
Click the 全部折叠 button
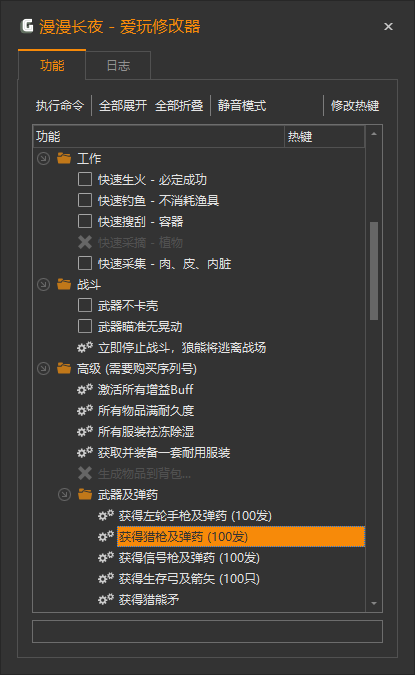coord(179,105)
